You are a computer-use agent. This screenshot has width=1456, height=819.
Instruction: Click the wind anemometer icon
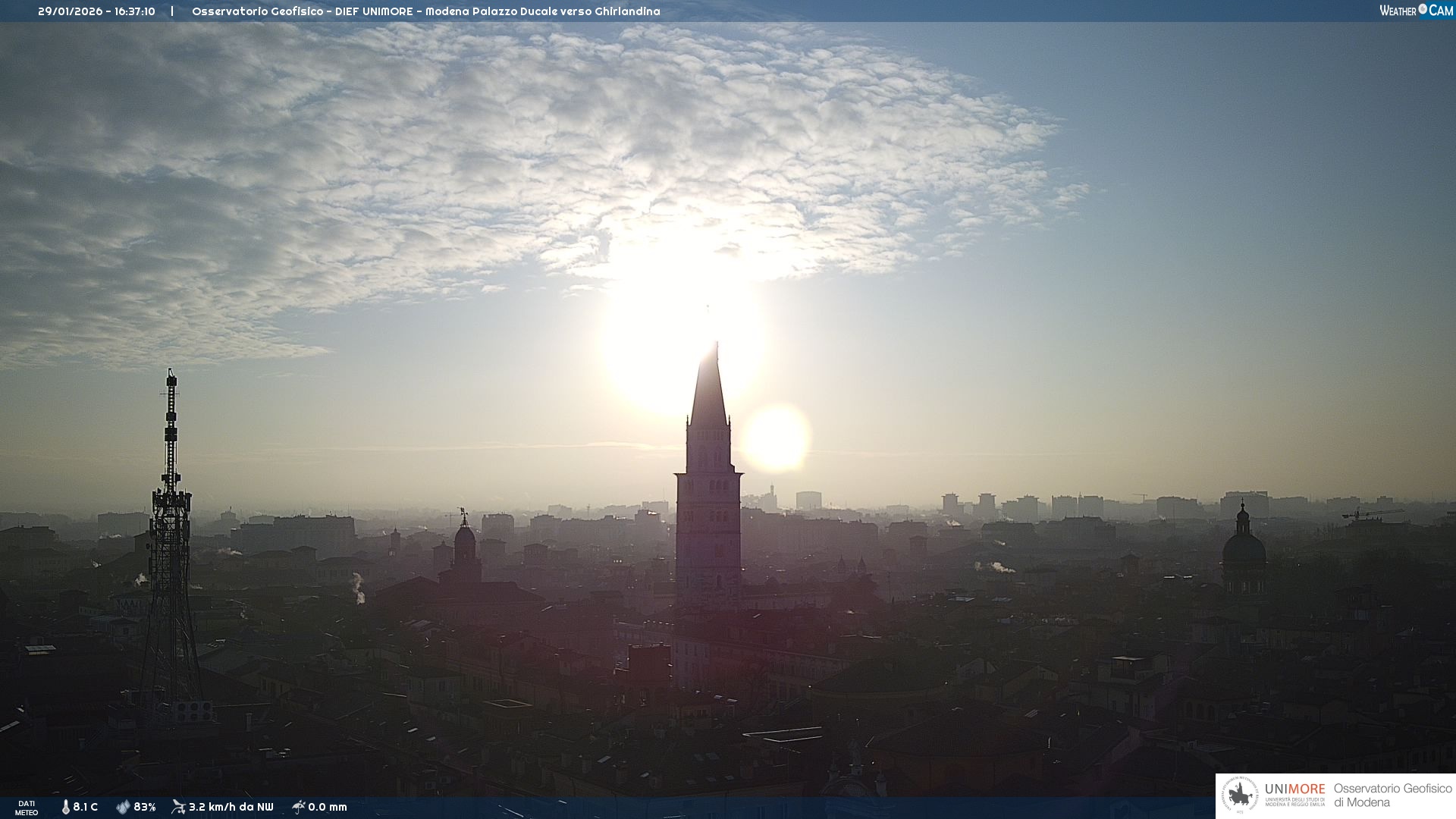(178, 807)
